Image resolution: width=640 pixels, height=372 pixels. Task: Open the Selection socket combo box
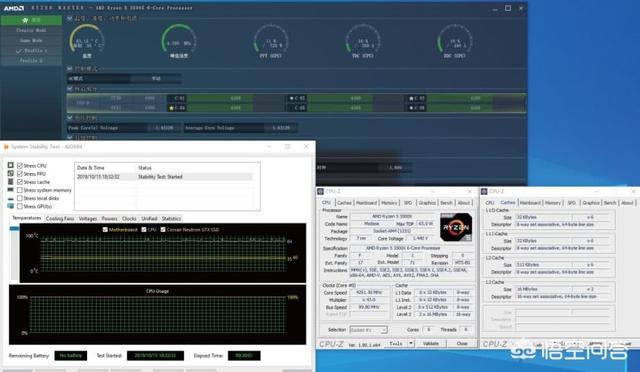368,330
